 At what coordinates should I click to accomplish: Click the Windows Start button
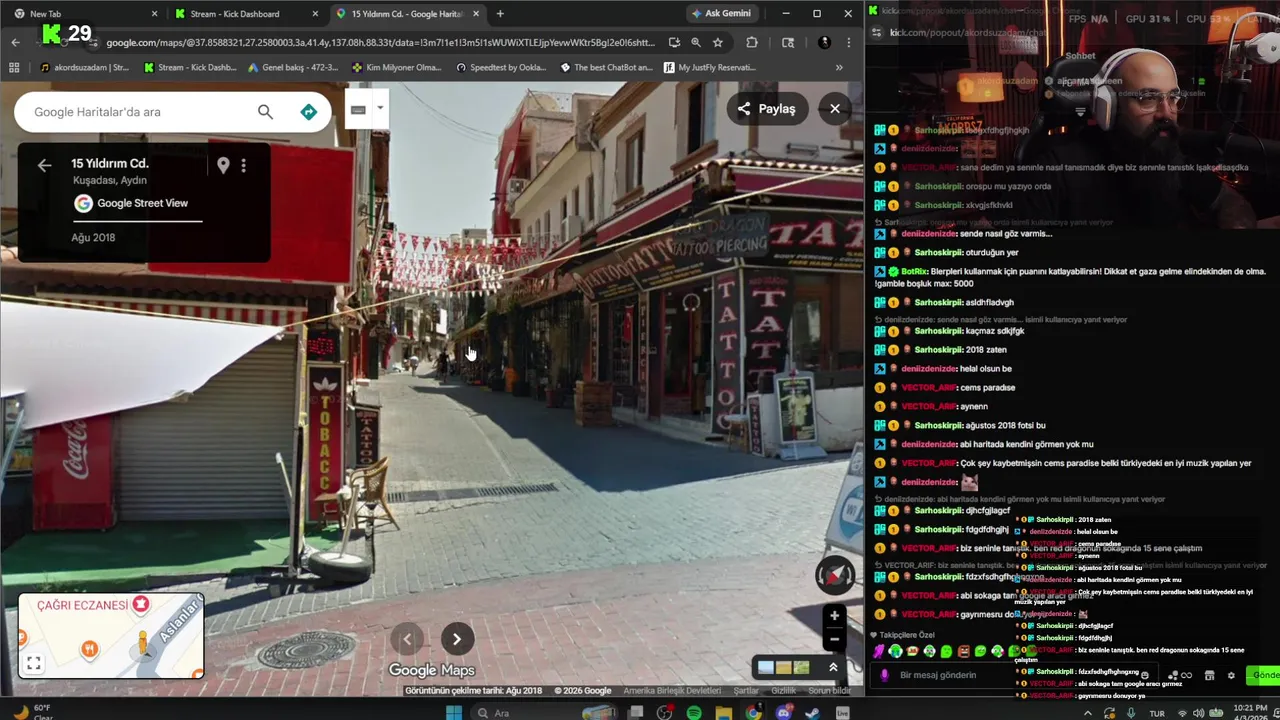coord(454,712)
